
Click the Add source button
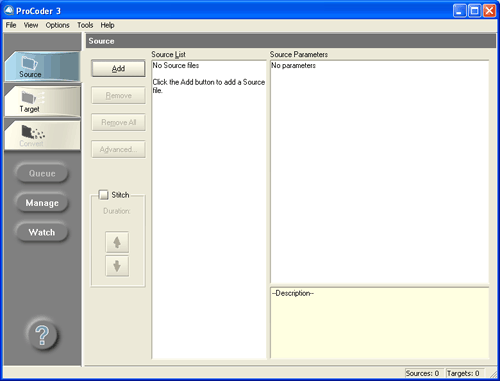pos(118,69)
